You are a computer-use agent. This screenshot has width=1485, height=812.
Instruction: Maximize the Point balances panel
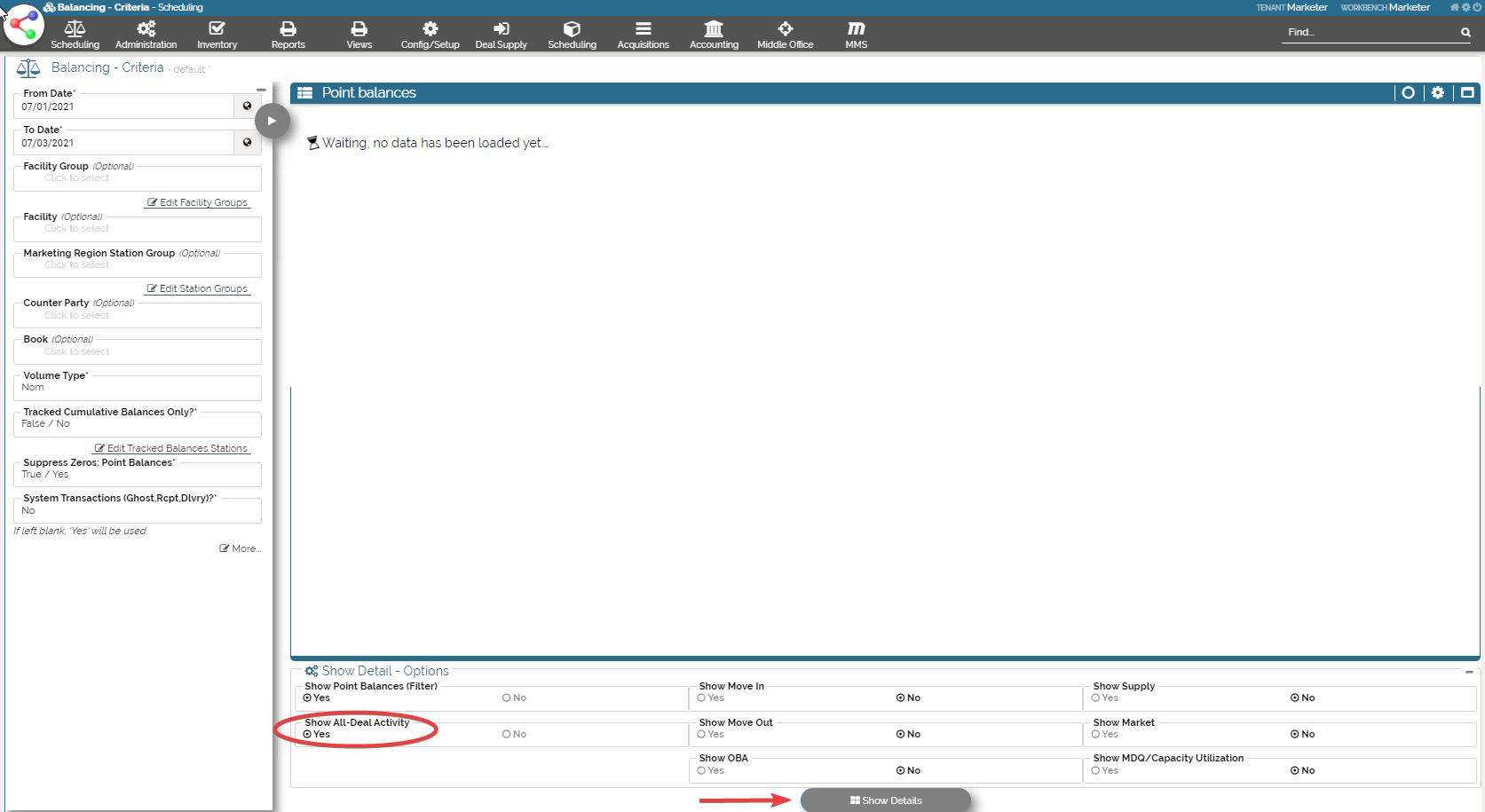tap(1467, 92)
